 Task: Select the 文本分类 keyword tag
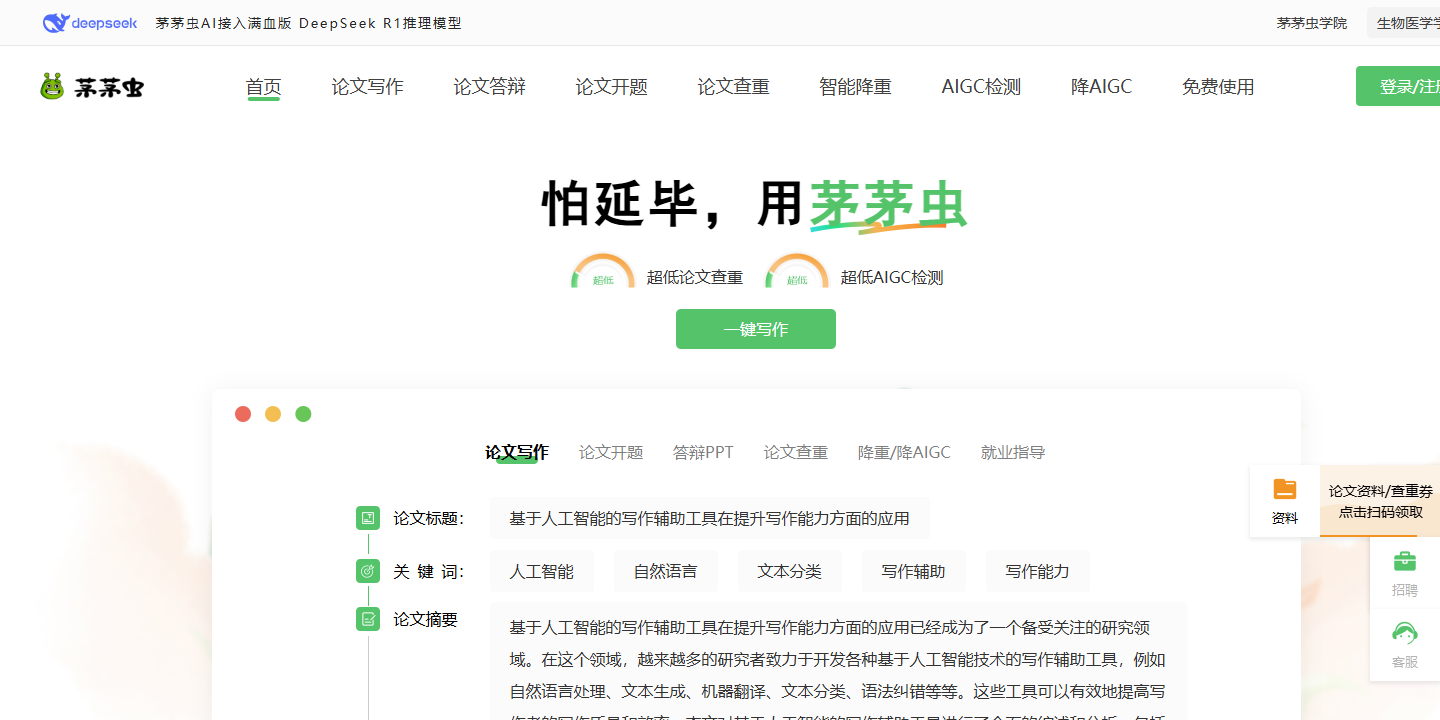coord(790,571)
